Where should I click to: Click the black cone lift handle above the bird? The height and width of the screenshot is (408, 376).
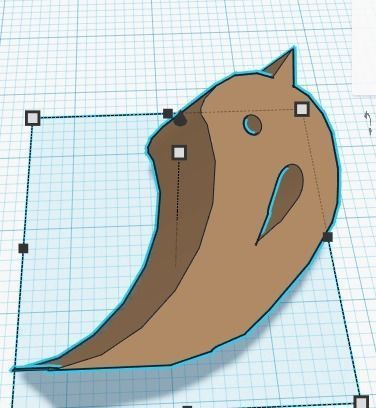pos(180,119)
